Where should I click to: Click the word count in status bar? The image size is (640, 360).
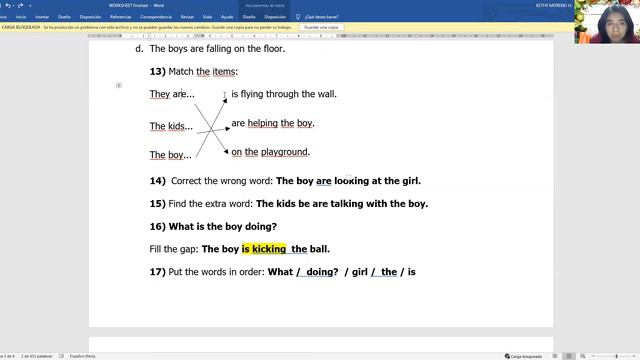[37, 356]
